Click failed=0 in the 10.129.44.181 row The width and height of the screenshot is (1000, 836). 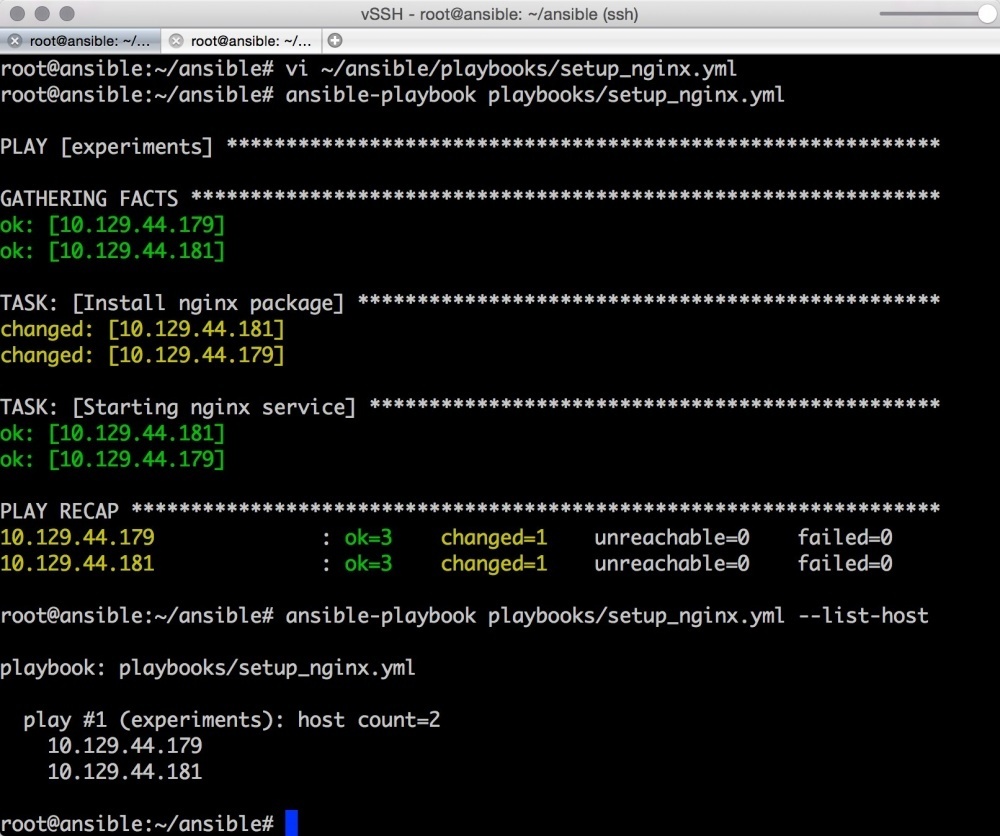(844, 563)
